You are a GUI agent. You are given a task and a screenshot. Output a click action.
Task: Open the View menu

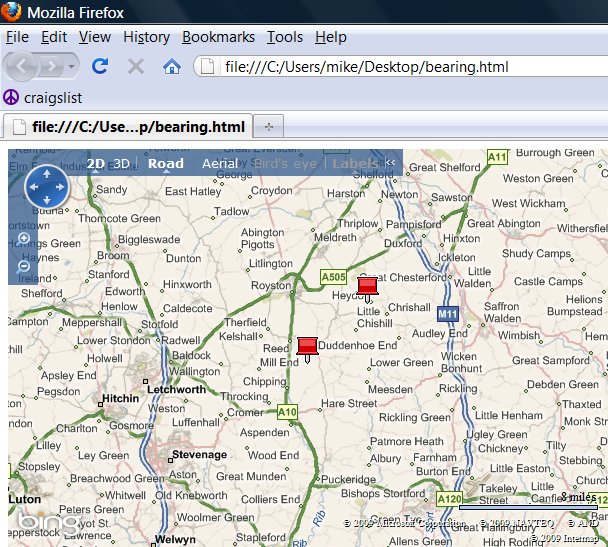pos(95,37)
